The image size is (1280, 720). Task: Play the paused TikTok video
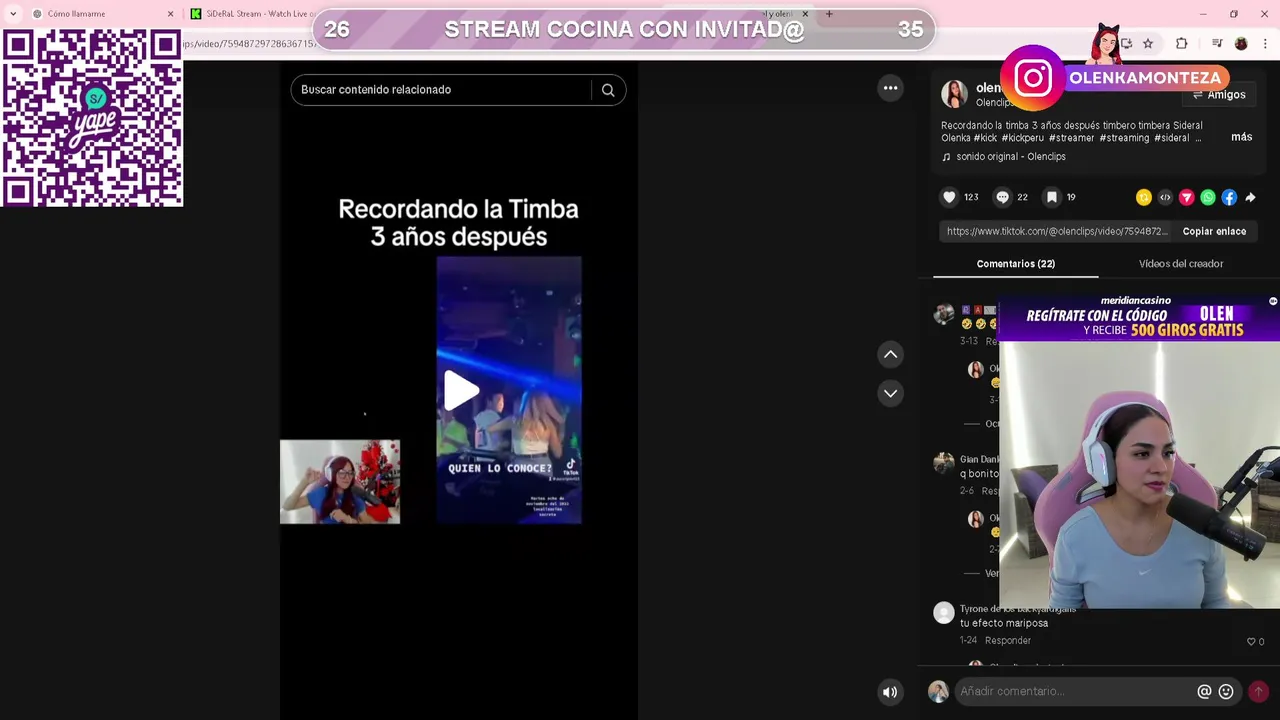[x=460, y=391]
